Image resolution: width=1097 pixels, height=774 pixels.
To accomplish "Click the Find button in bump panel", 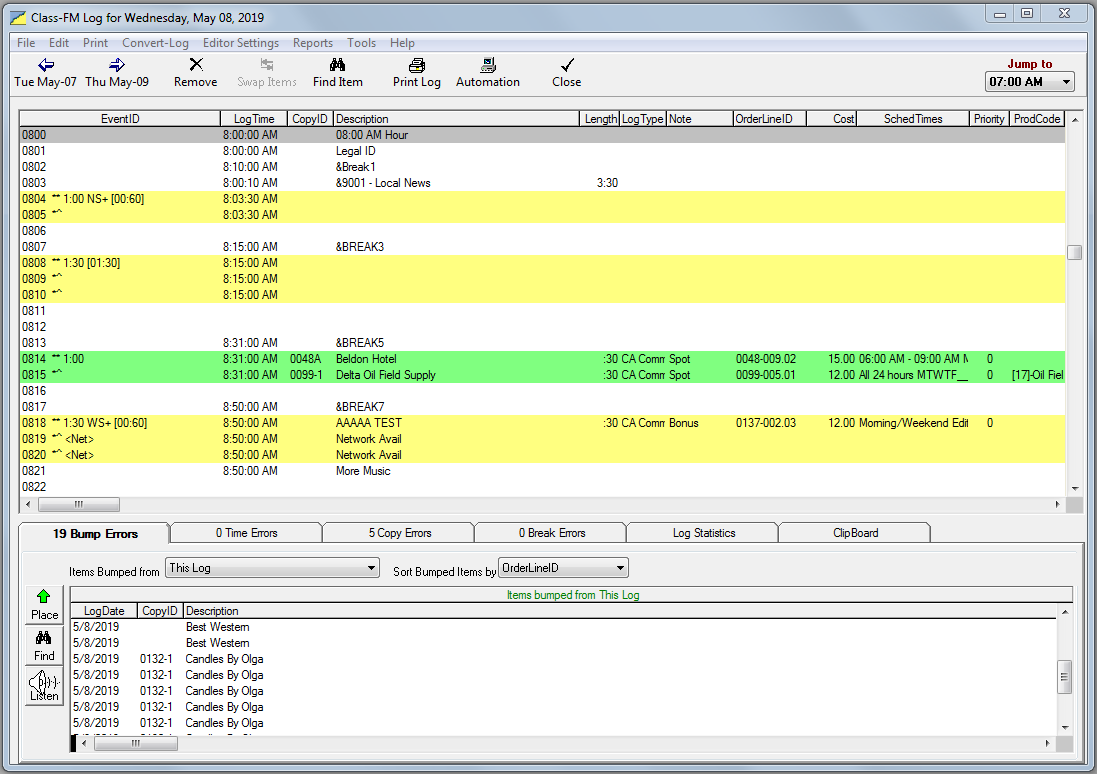I will pyautogui.click(x=44, y=645).
